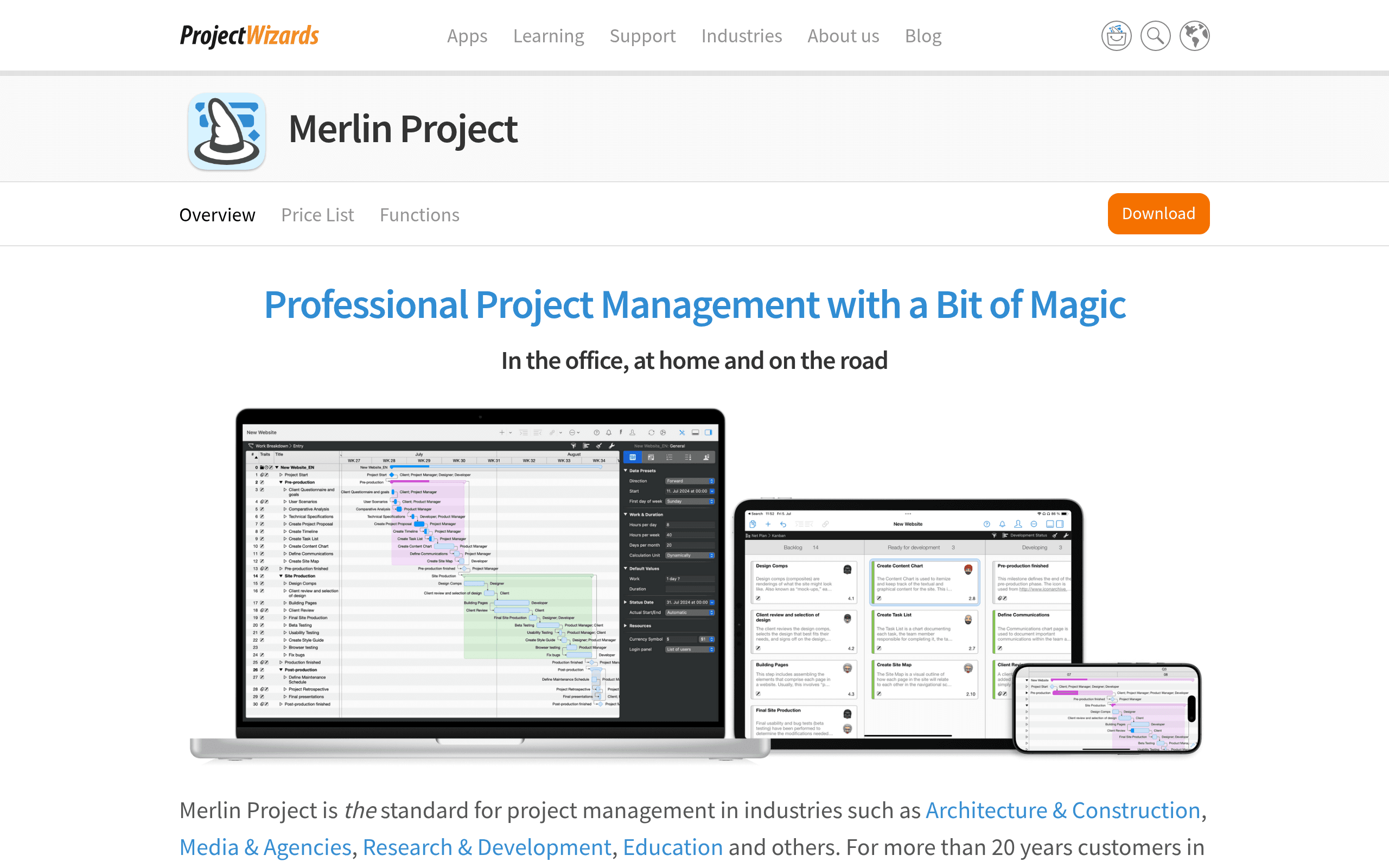Viewport: 1389px width, 868px height.
Task: Switch to the Functions tab
Action: point(419,215)
